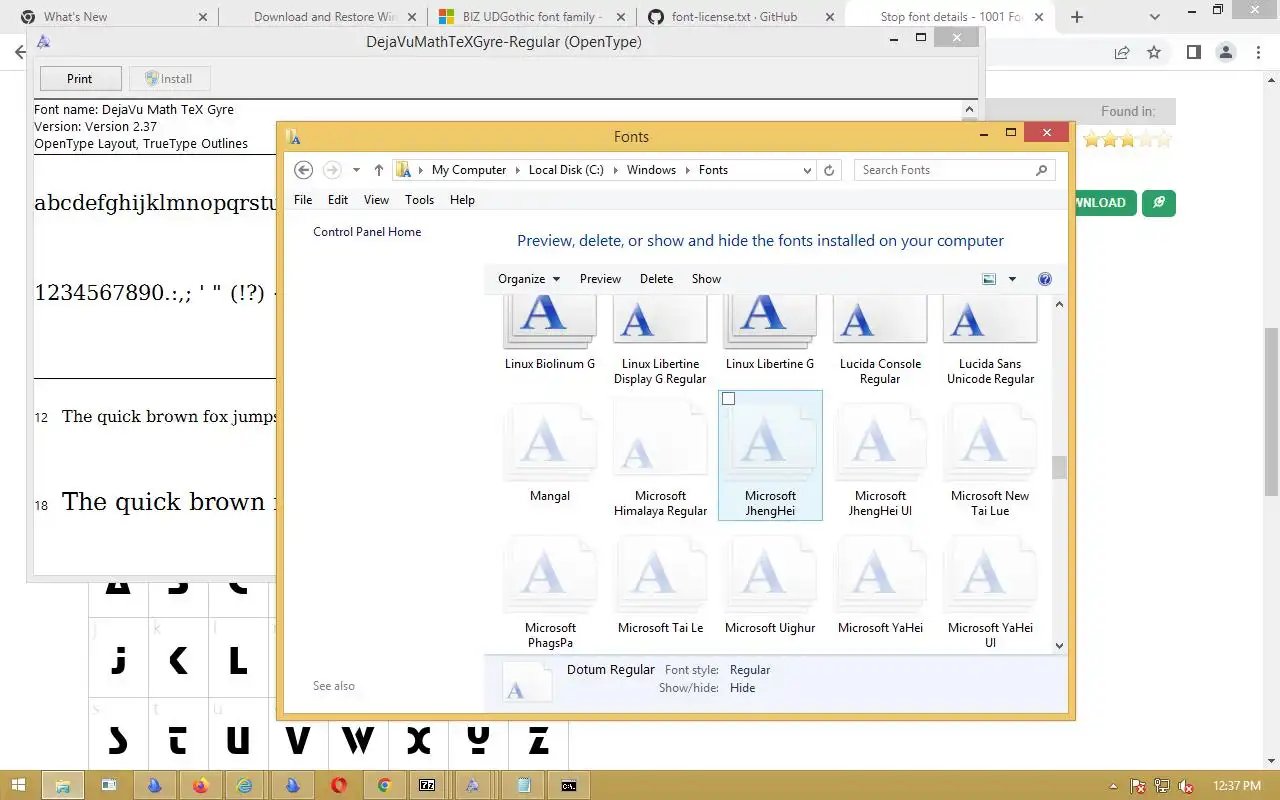Open Organize dropdown in Fonts toolbar

point(529,279)
